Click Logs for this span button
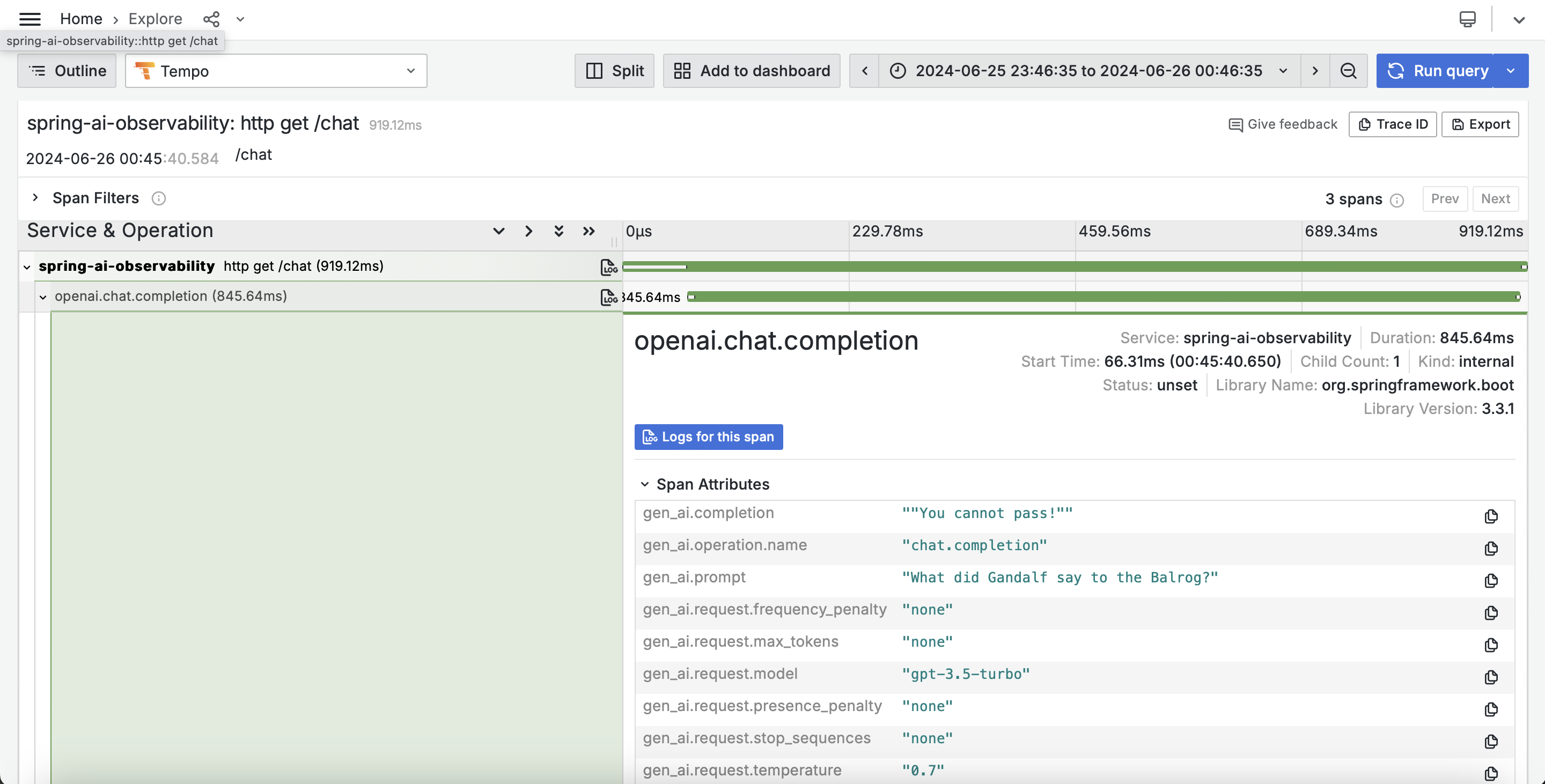Screen dimensions: 1545x784 pos(708,437)
